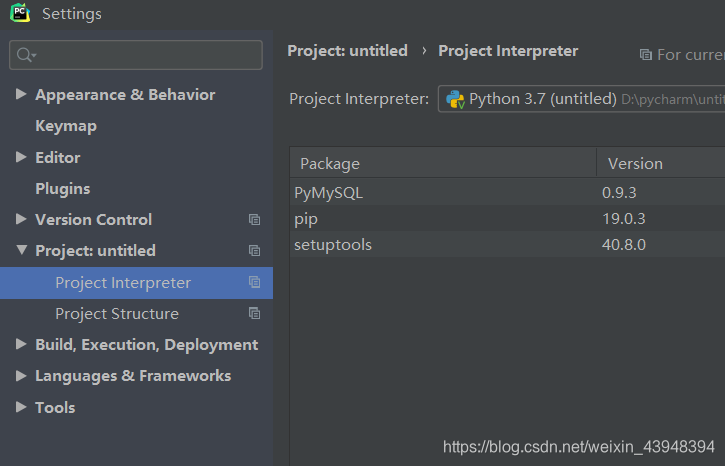Sort by the Version column header
The image size is (725, 466).
pos(661,164)
